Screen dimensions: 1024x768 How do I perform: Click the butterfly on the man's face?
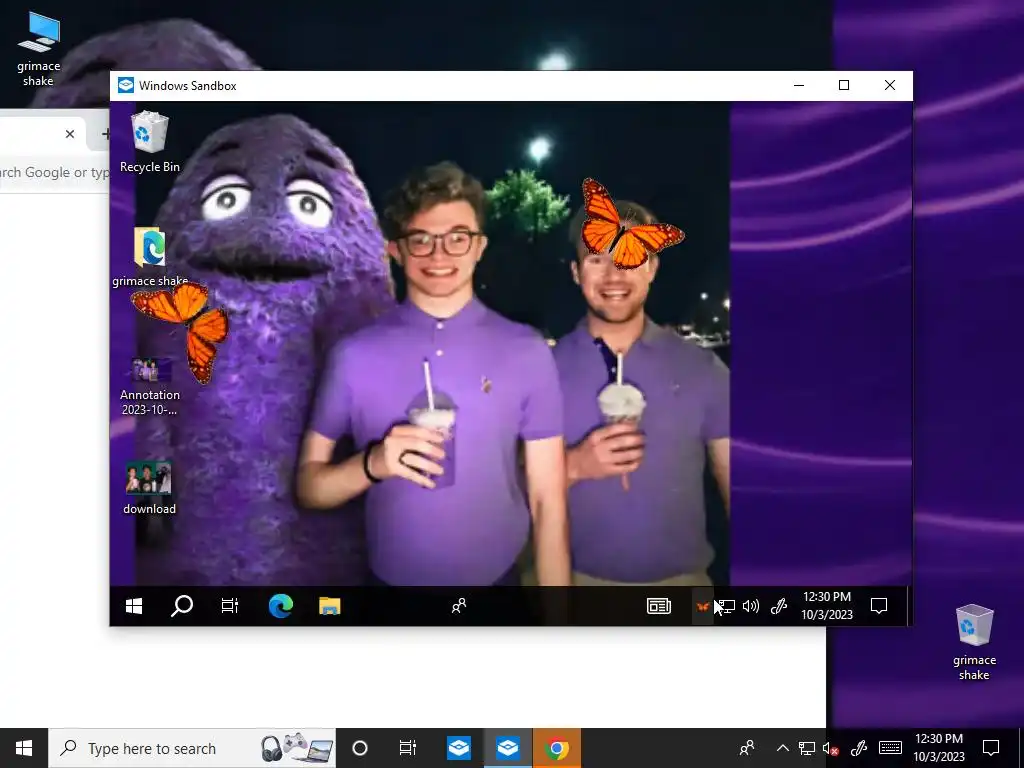[631, 224]
